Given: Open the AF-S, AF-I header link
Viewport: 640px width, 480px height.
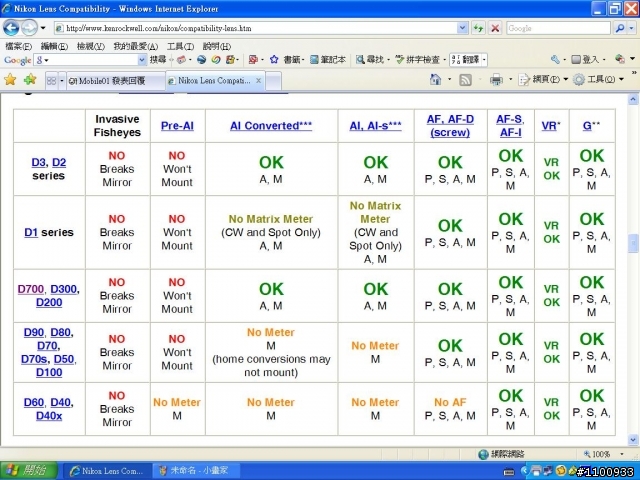Looking at the screenshot, I should [x=511, y=126].
